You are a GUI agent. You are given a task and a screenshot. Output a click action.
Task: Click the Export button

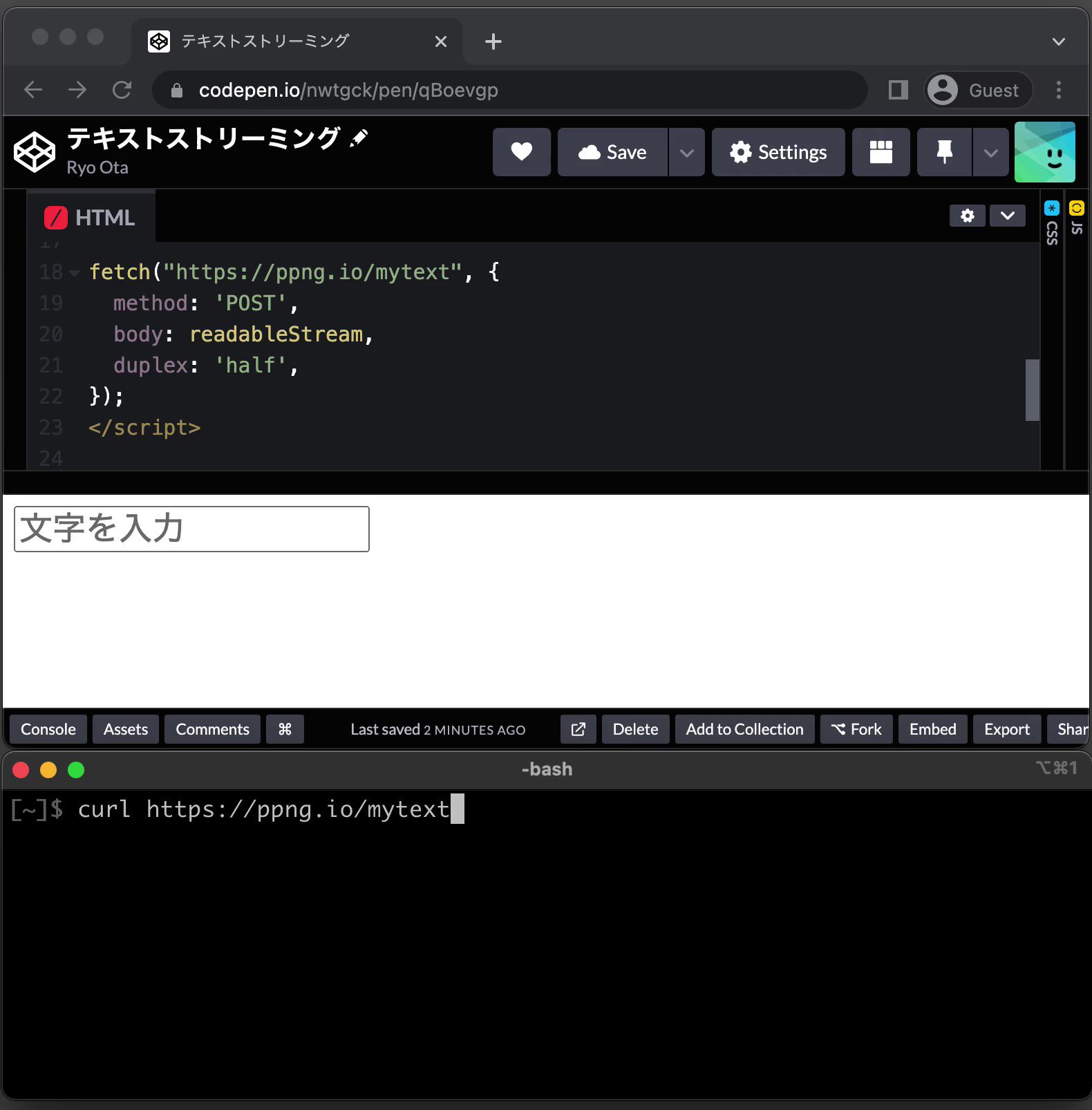point(1007,729)
